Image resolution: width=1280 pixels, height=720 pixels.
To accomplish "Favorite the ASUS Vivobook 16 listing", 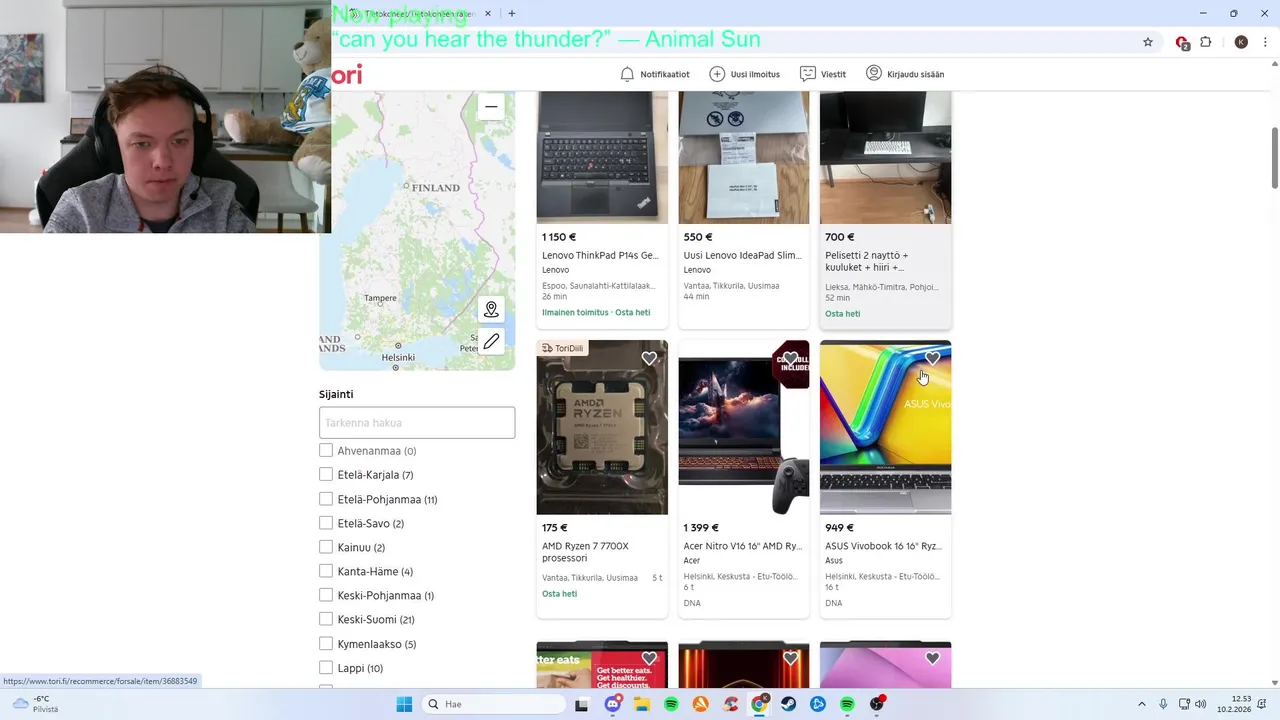I will [x=932, y=358].
